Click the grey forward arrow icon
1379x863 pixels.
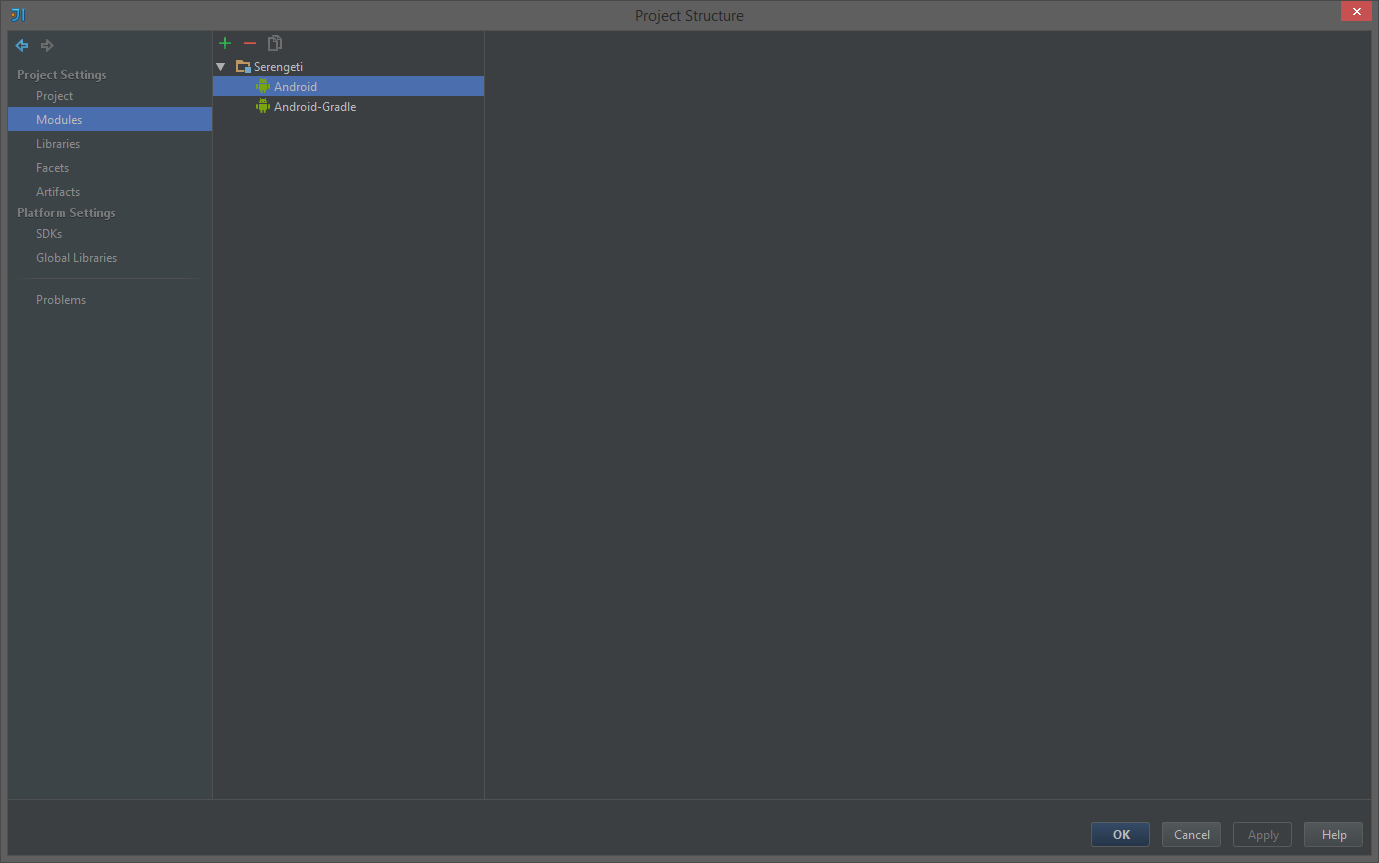tap(47, 45)
